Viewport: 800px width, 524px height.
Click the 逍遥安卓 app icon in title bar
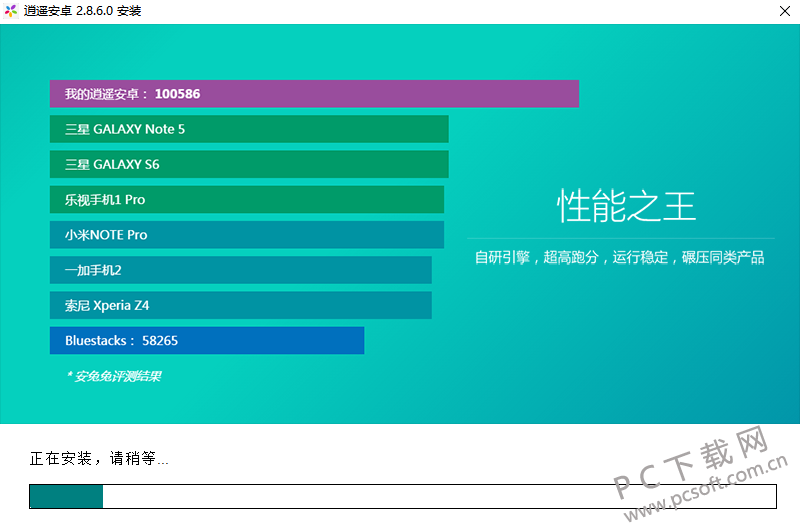tap(11, 11)
